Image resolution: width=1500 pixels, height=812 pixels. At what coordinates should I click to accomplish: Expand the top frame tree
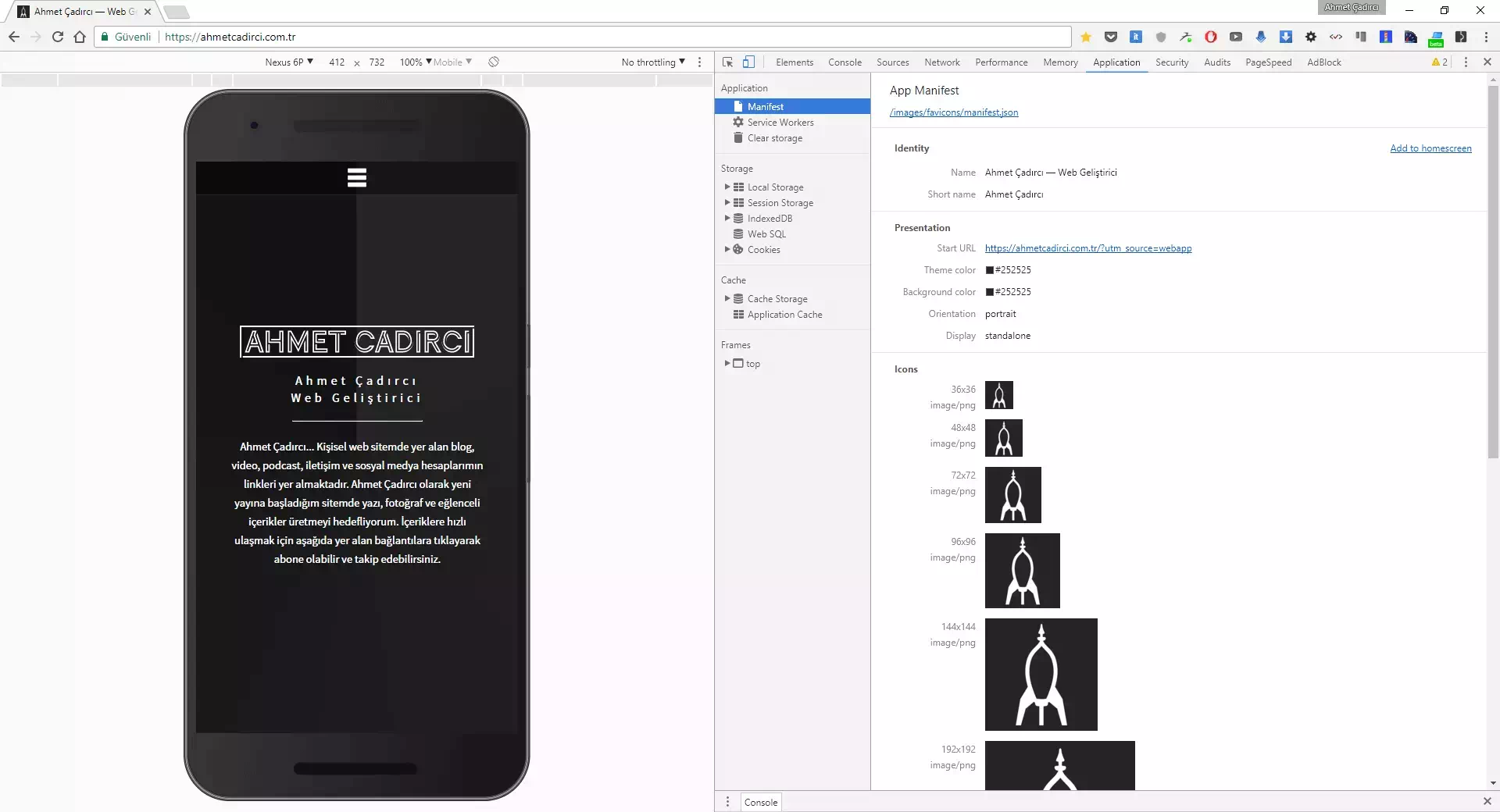727,364
